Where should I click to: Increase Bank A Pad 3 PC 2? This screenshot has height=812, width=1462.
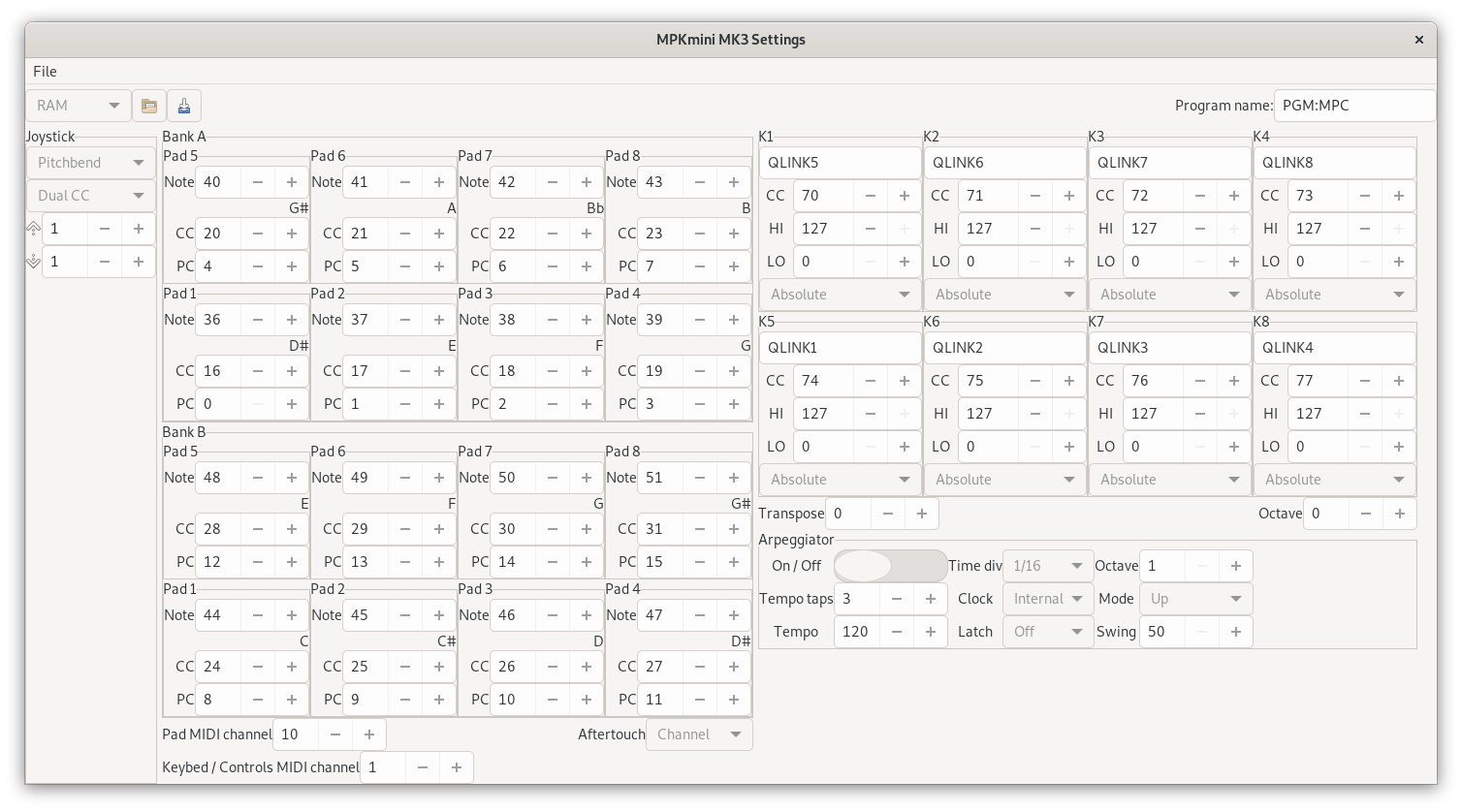click(x=587, y=404)
